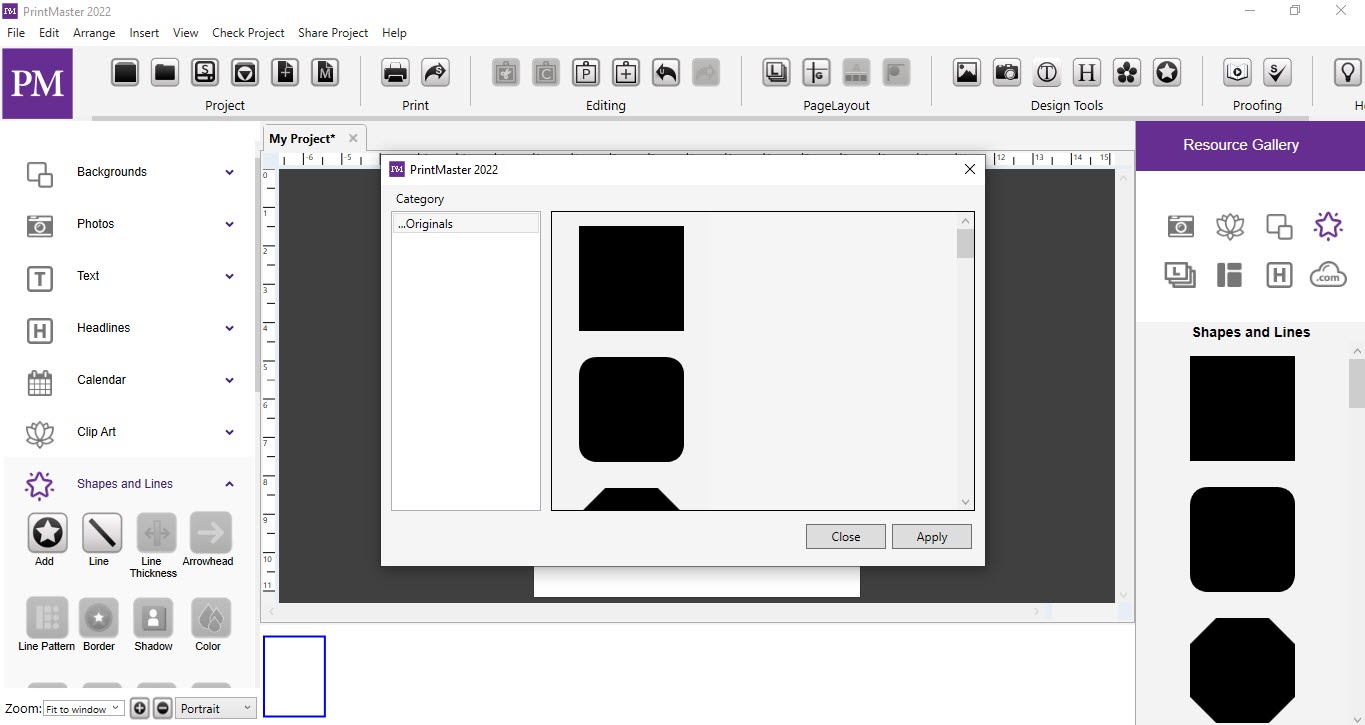The image size is (1365, 725).
Task: Select the black square shape in the dialog
Action: pos(631,278)
